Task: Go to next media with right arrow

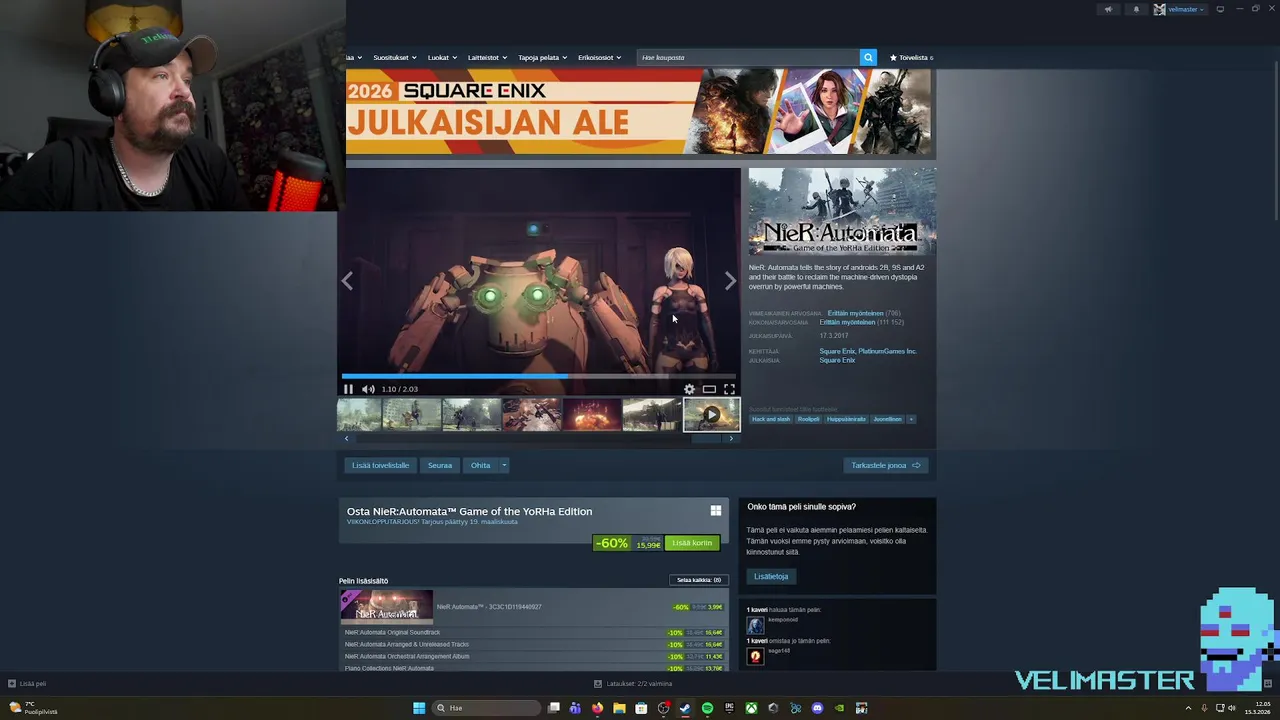Action: tap(730, 281)
